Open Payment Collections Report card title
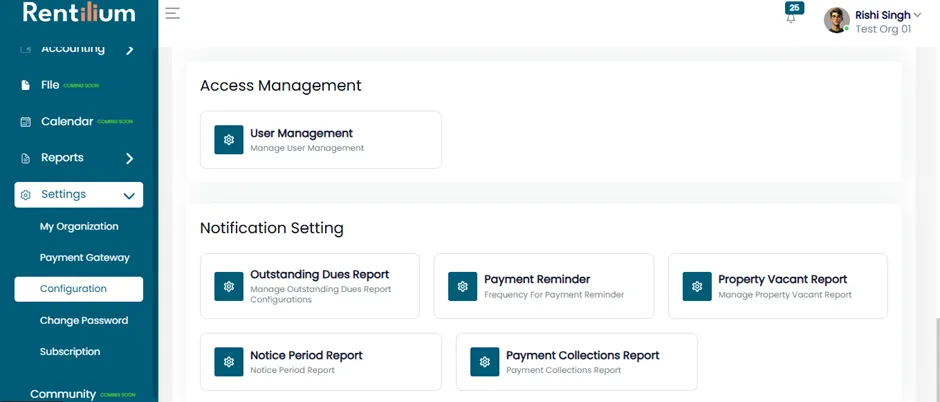 click(583, 355)
